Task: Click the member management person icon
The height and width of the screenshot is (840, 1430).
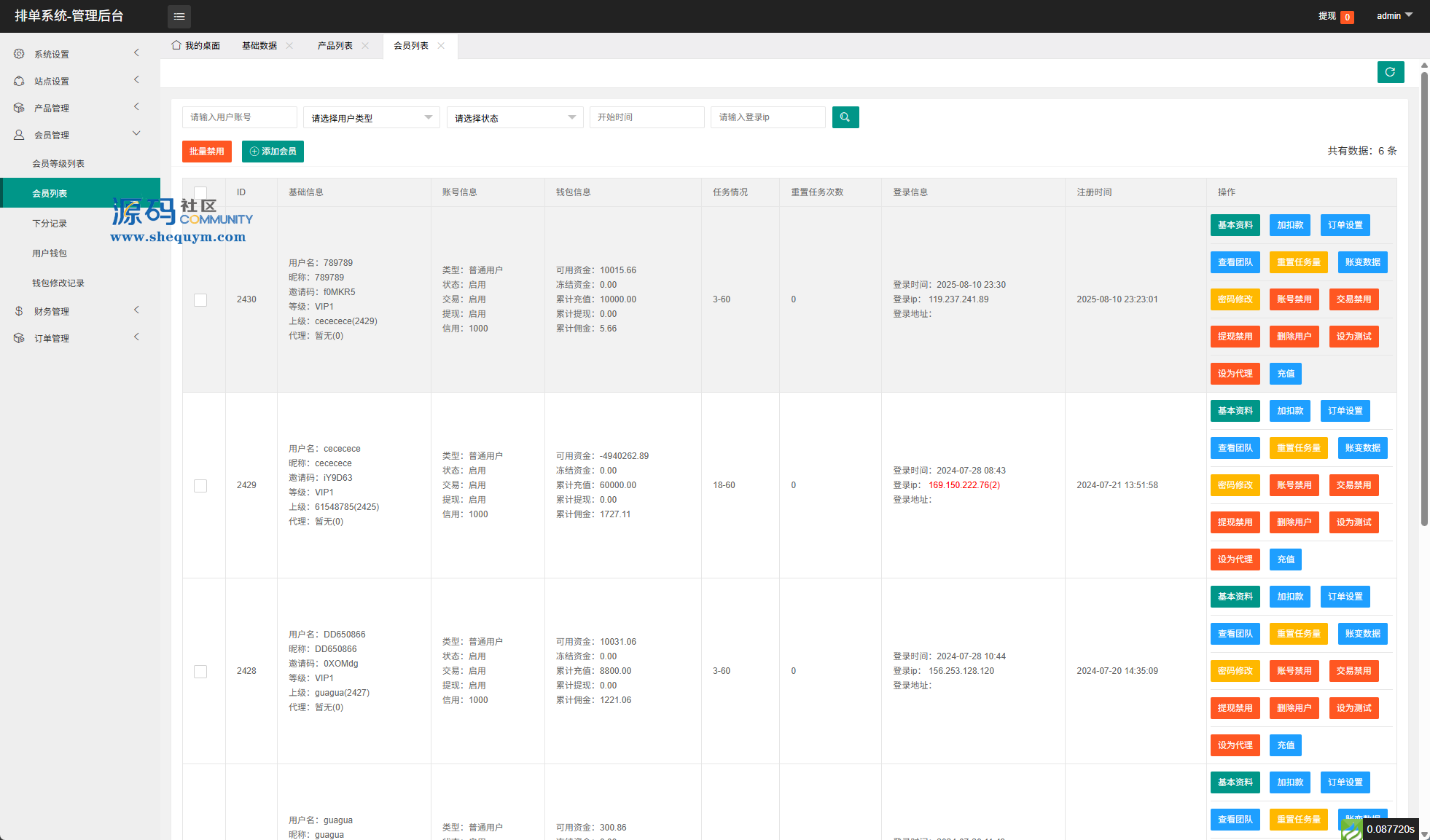Action: 19,135
